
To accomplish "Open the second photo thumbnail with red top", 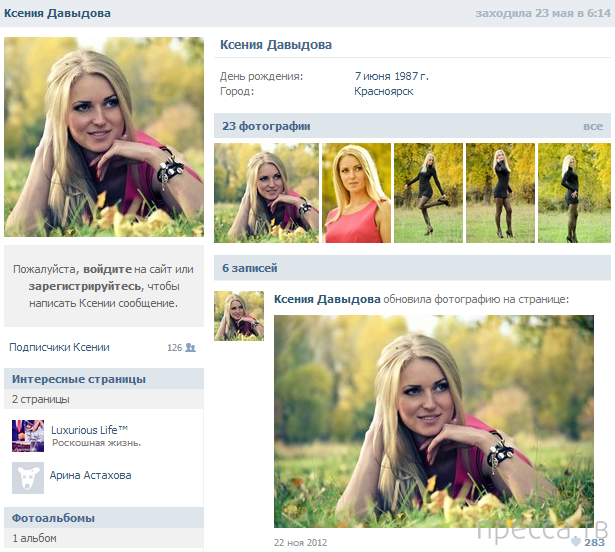I will coord(356,193).
